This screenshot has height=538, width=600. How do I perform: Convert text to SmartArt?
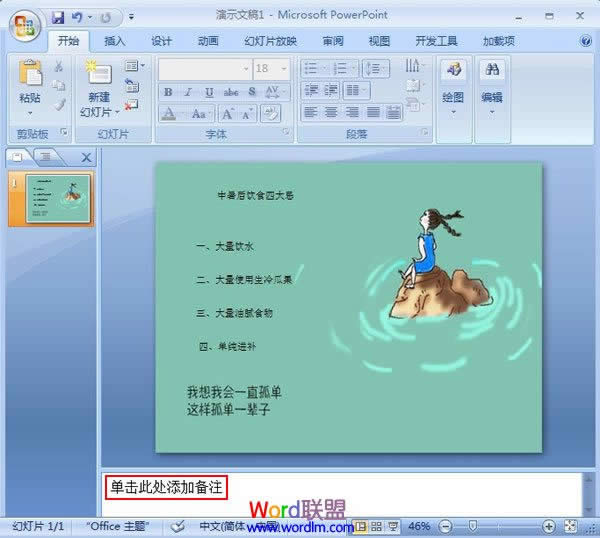click(x=415, y=104)
